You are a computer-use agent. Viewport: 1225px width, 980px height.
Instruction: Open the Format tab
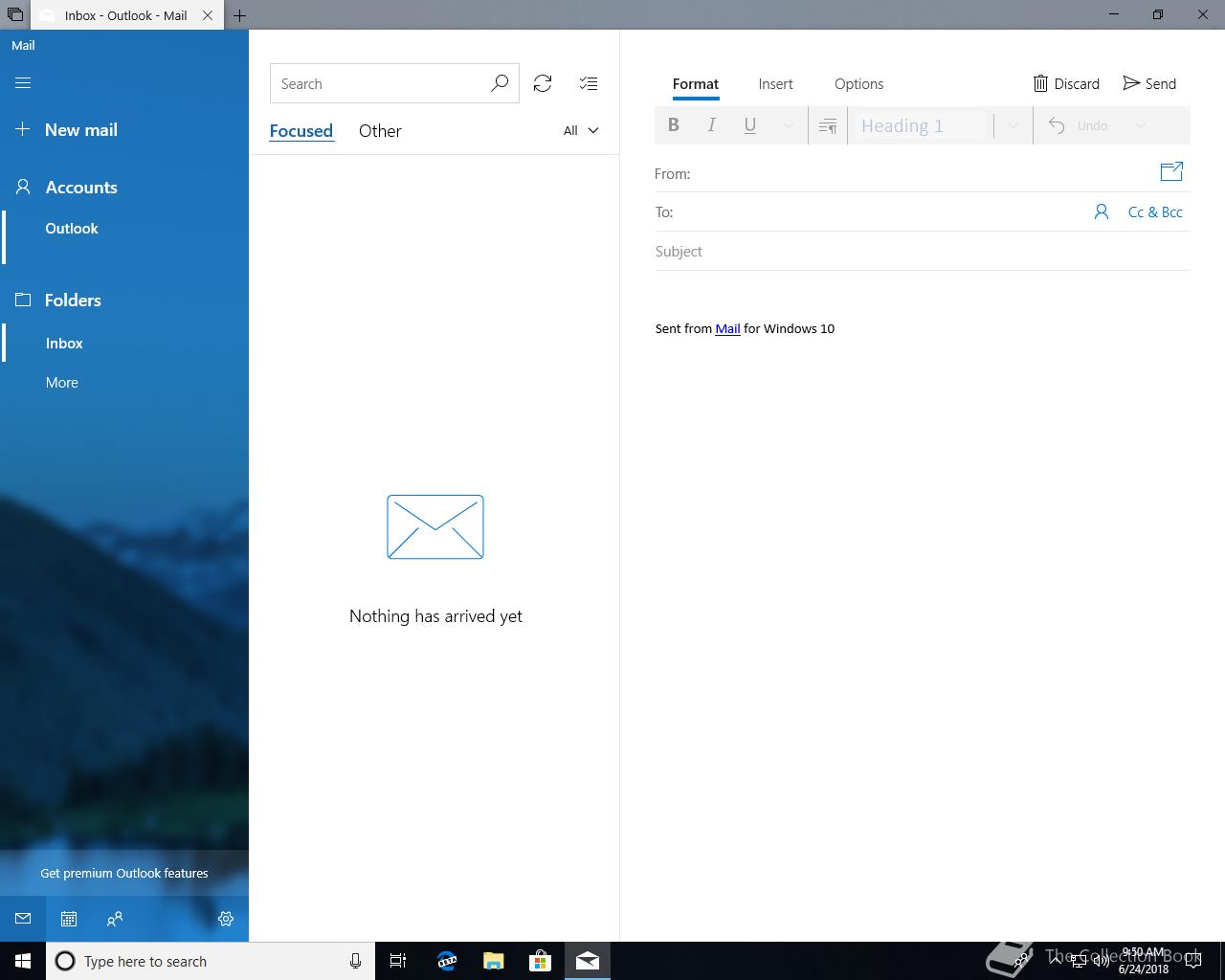coord(696,84)
